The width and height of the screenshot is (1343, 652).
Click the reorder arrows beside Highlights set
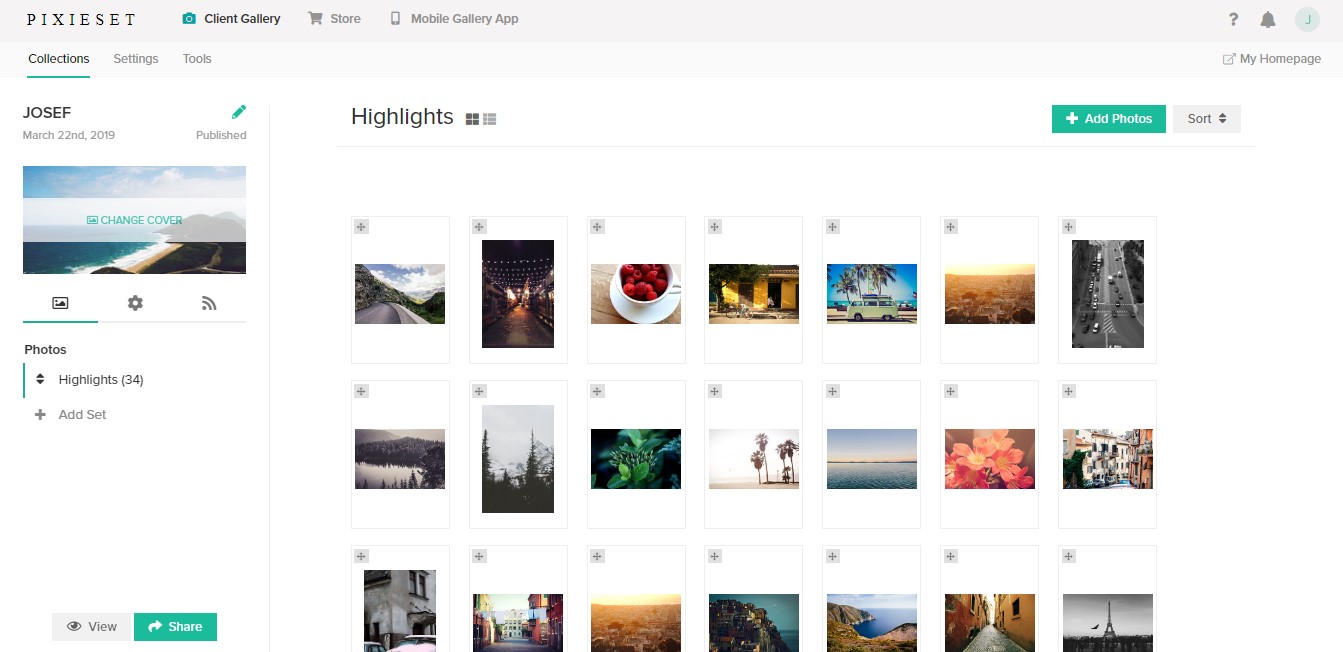coord(40,380)
